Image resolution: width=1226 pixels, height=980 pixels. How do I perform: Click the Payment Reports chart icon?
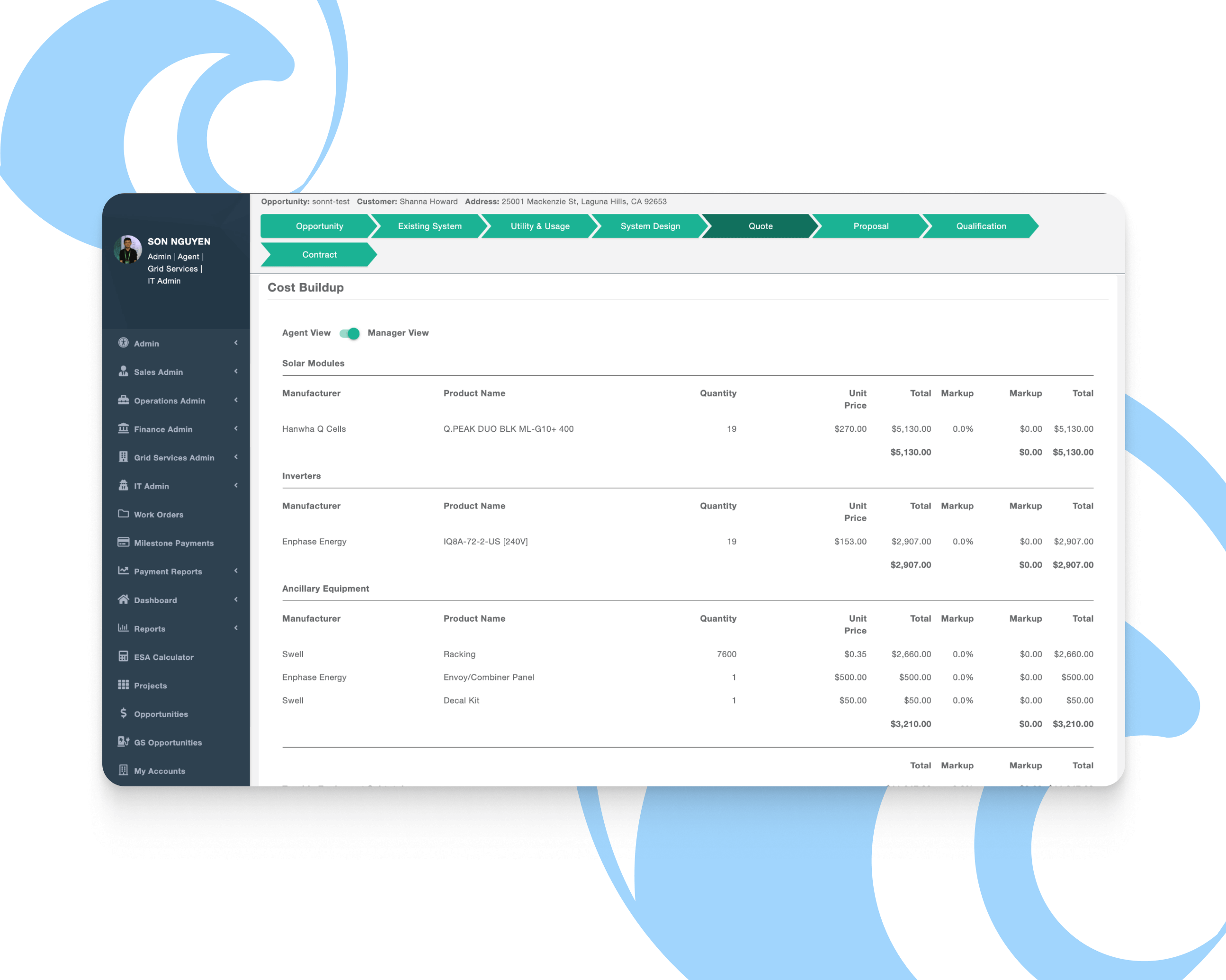[x=124, y=570]
